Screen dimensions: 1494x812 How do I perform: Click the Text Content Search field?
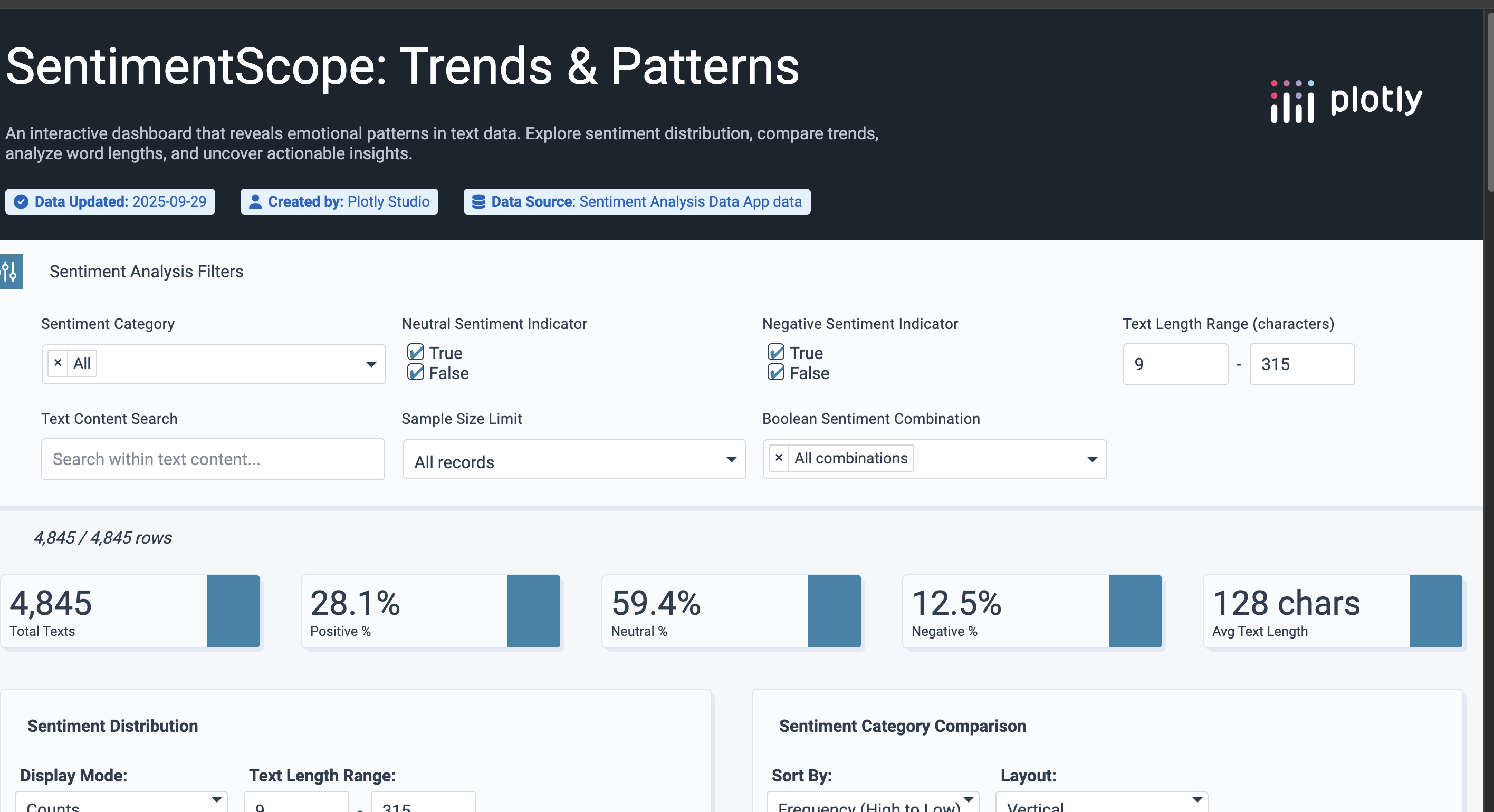click(213, 459)
